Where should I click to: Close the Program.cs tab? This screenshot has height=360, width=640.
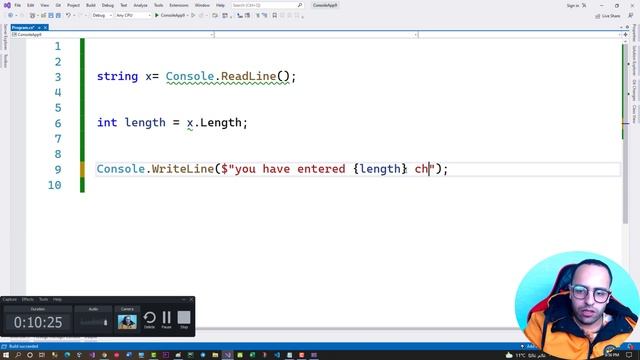pos(45,27)
